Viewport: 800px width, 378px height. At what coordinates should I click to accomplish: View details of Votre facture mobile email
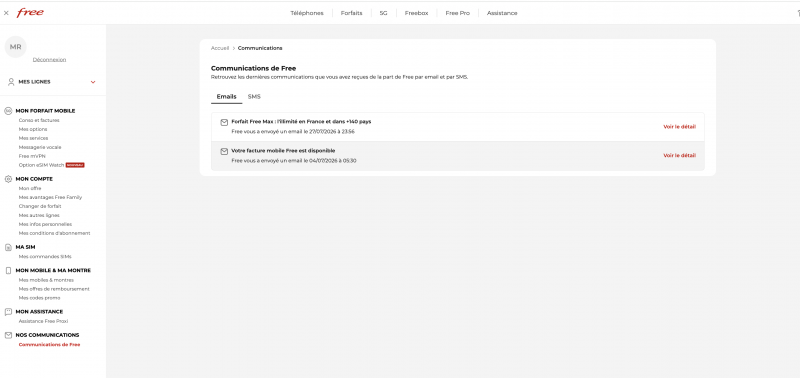click(x=680, y=156)
